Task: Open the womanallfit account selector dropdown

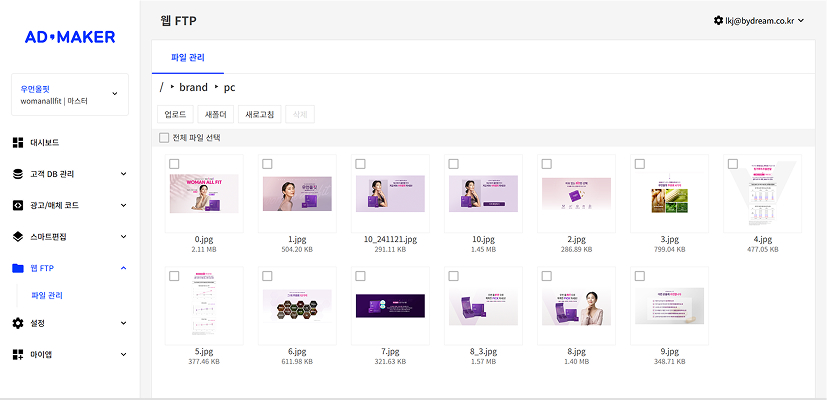Action: (70, 94)
